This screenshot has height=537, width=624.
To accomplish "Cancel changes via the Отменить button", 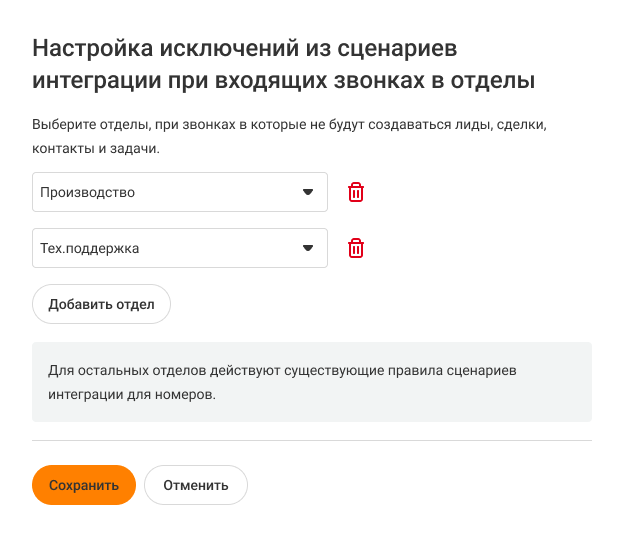I will pyautogui.click(x=196, y=485).
